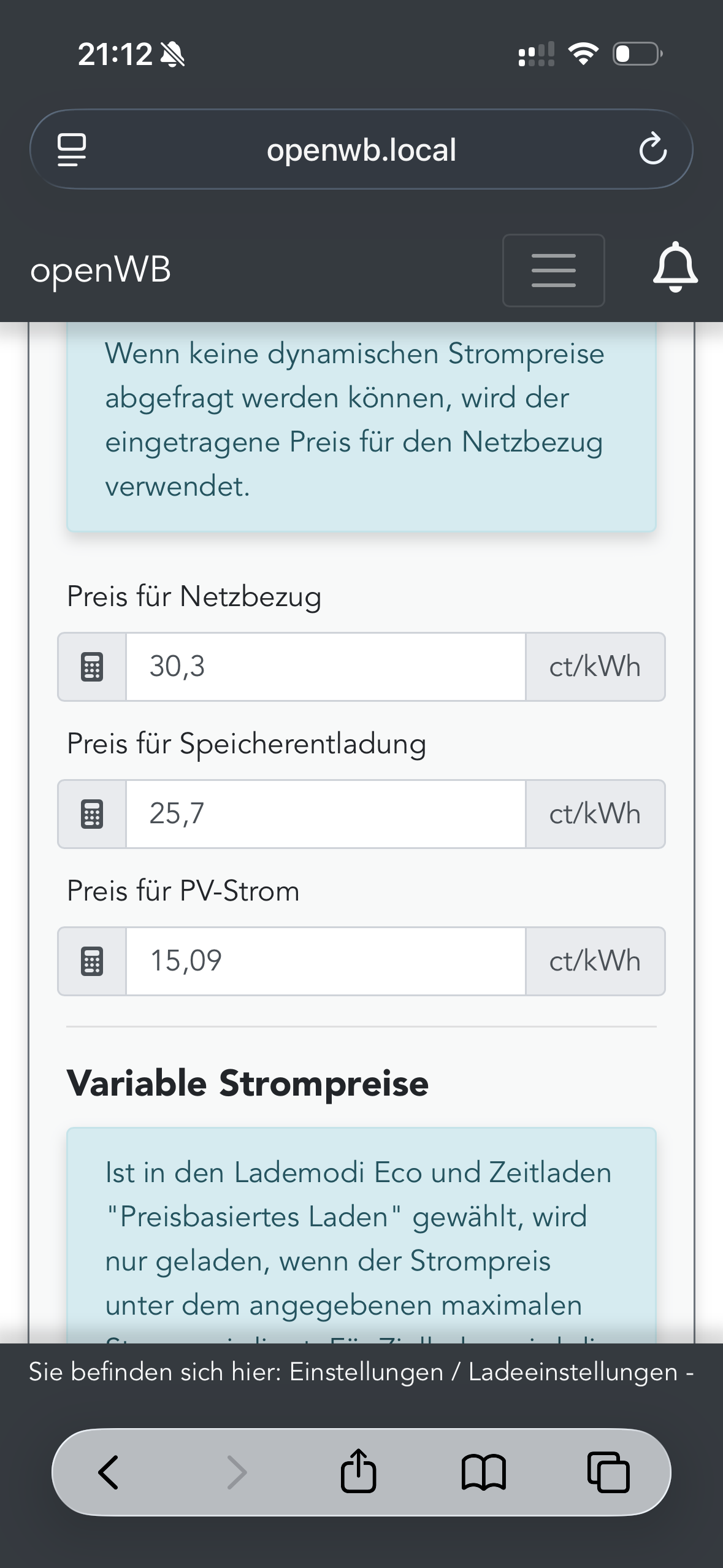Go back with the browser back arrow
The height and width of the screenshot is (1568, 723).
[x=109, y=1472]
